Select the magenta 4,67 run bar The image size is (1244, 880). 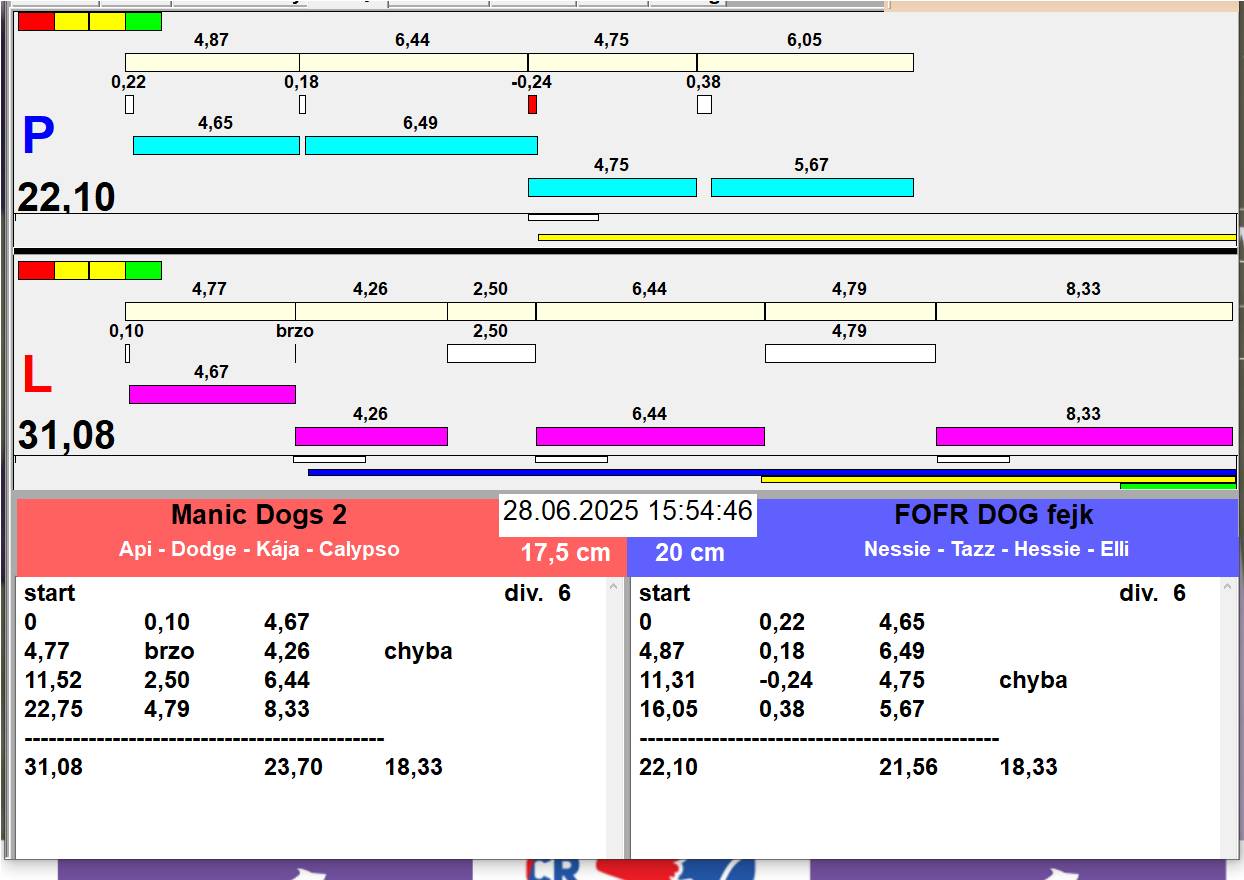click(212, 394)
